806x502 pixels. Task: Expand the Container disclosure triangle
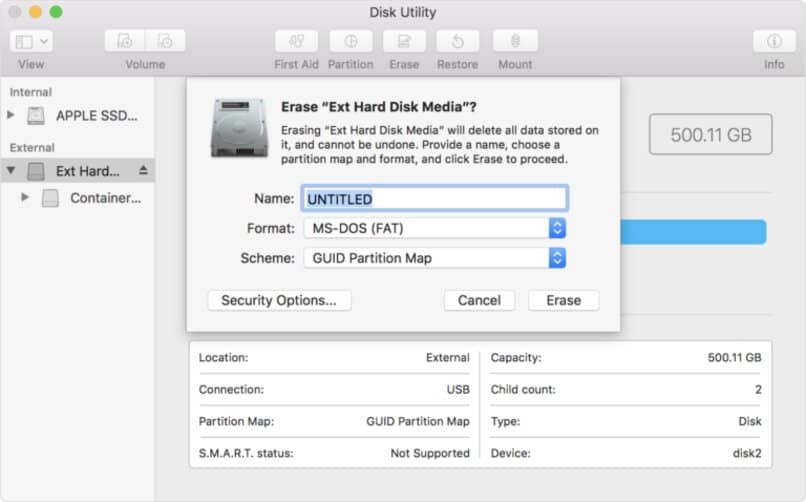pos(26,198)
